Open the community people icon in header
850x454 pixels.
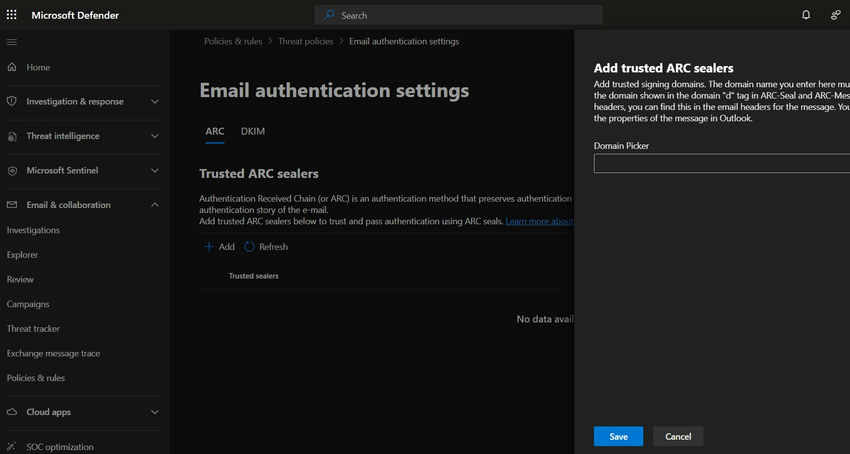coord(835,15)
